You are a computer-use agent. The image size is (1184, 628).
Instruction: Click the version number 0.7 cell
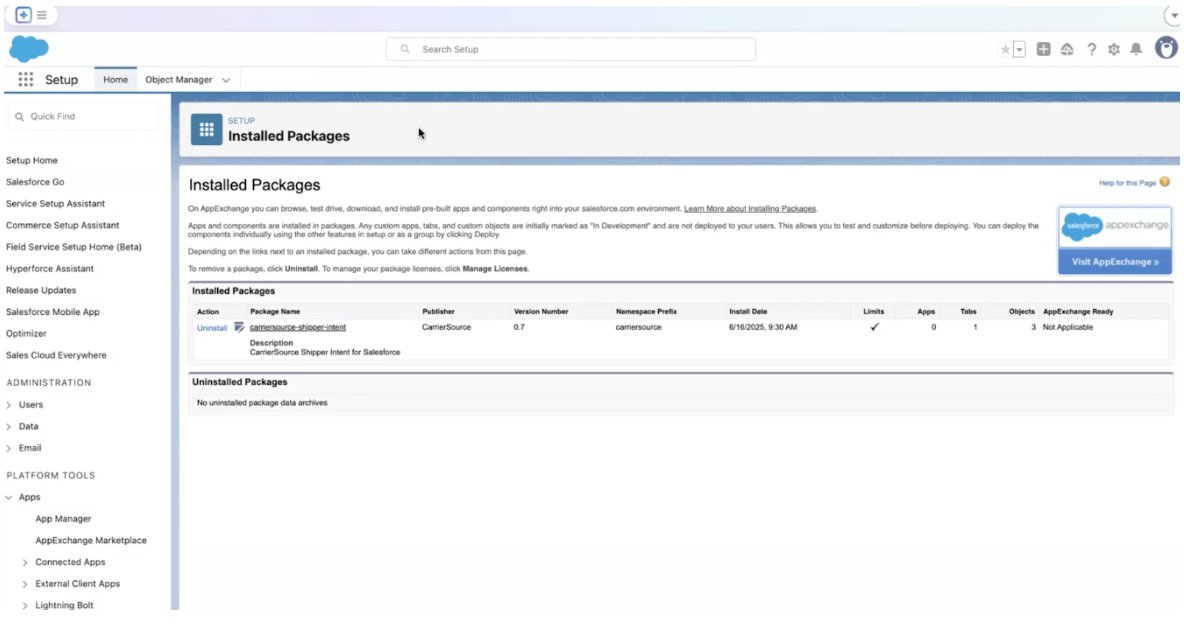pyautogui.click(x=520, y=328)
